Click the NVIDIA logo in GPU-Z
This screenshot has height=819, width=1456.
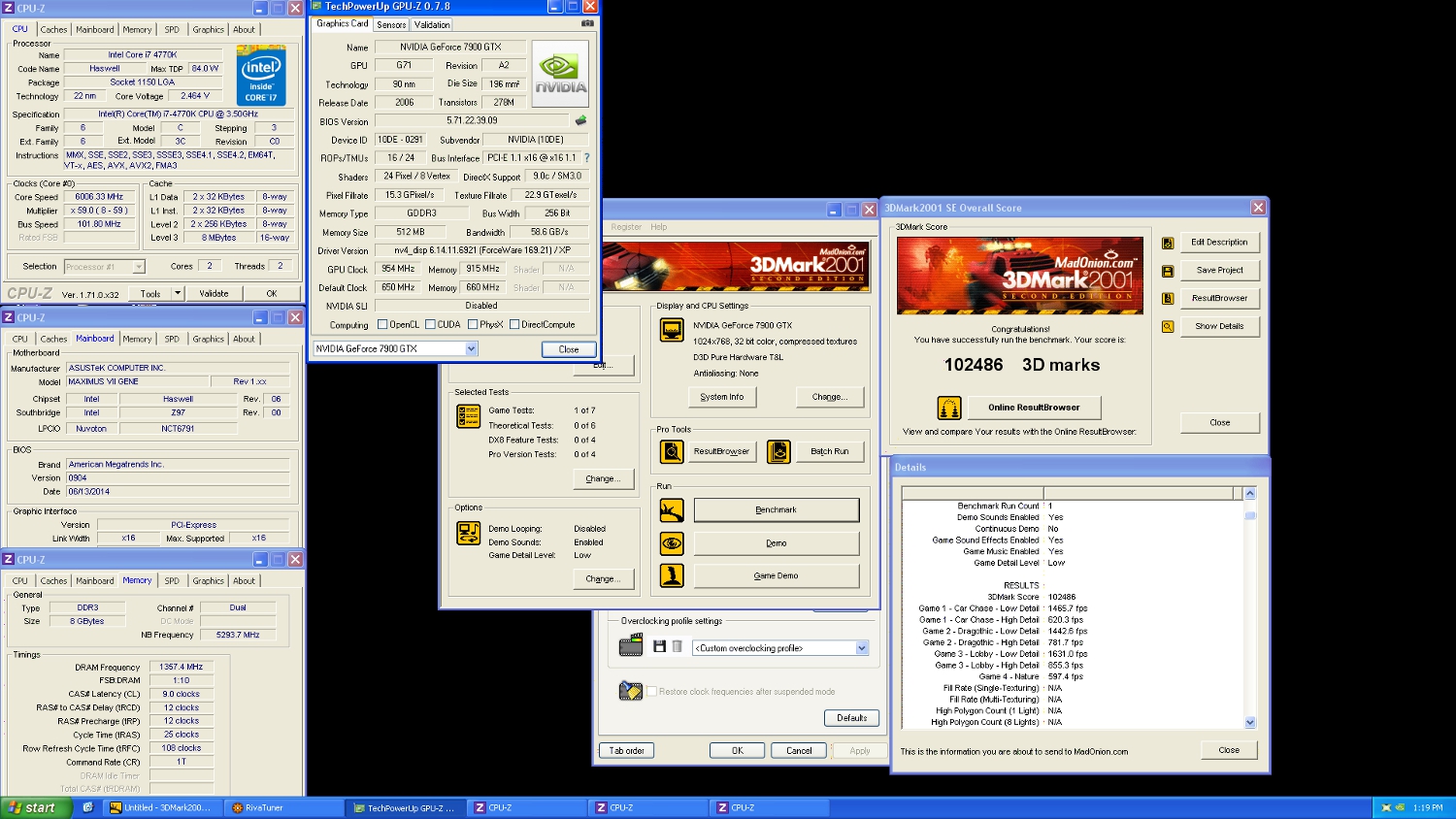[x=560, y=74]
